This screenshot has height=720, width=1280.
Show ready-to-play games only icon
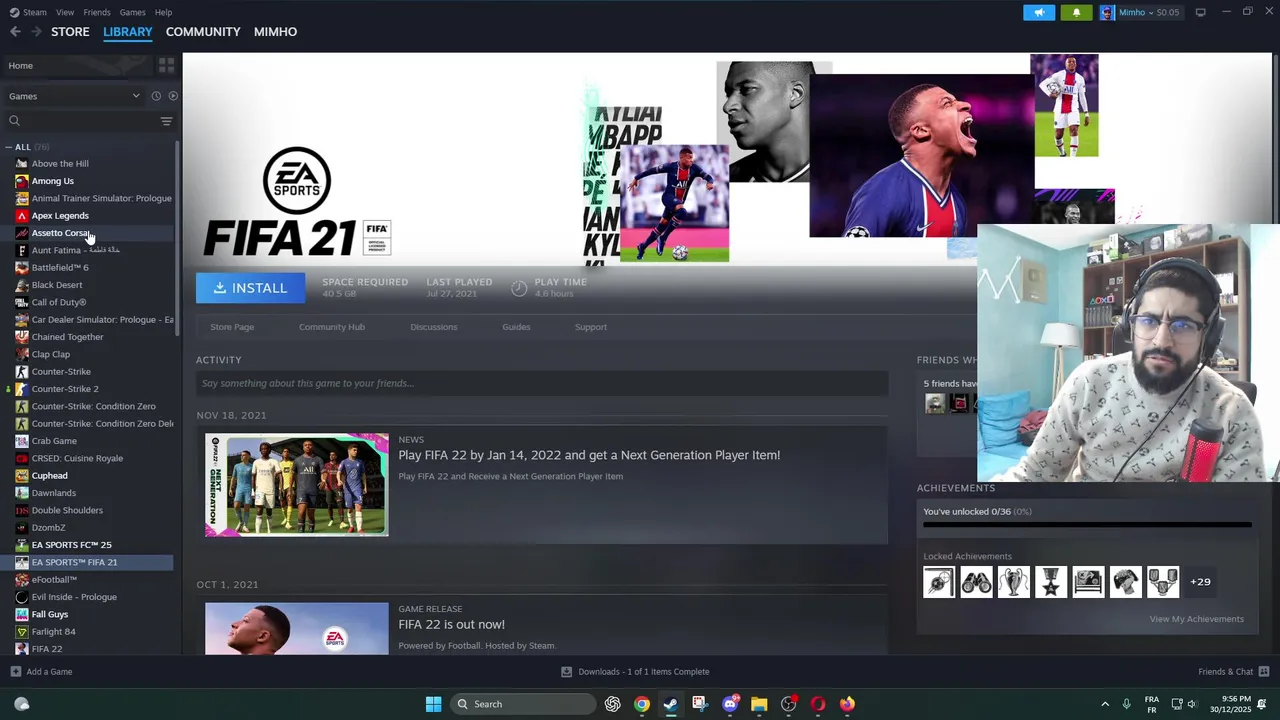173,96
